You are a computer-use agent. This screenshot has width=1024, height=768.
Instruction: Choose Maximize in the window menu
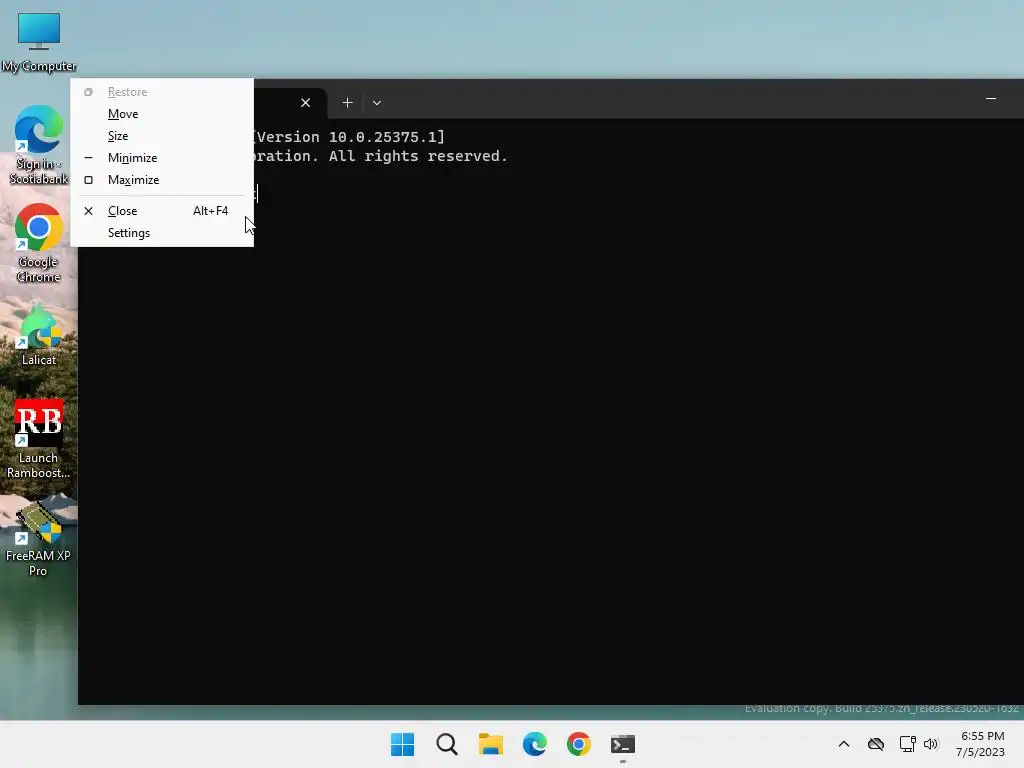pyautogui.click(x=162, y=180)
